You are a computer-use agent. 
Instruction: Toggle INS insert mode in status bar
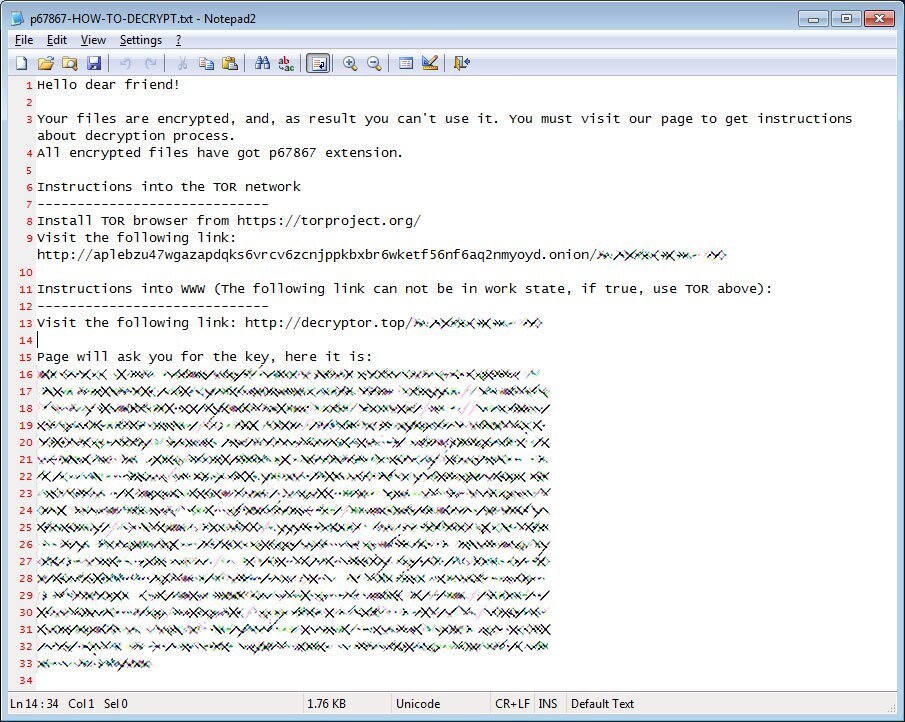[x=548, y=704]
